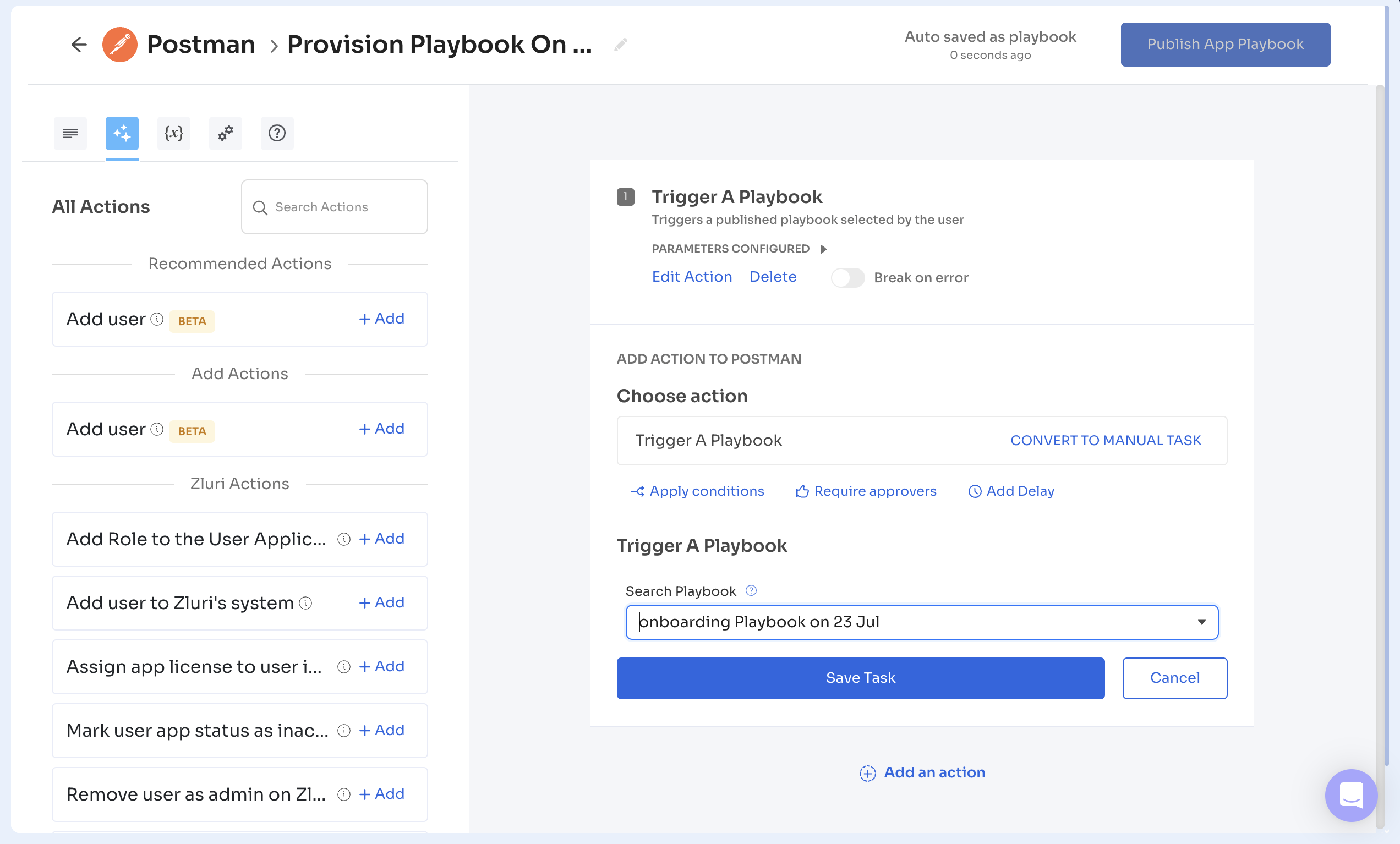
Task: Show info for Mark user app status inactive
Action: (x=344, y=731)
